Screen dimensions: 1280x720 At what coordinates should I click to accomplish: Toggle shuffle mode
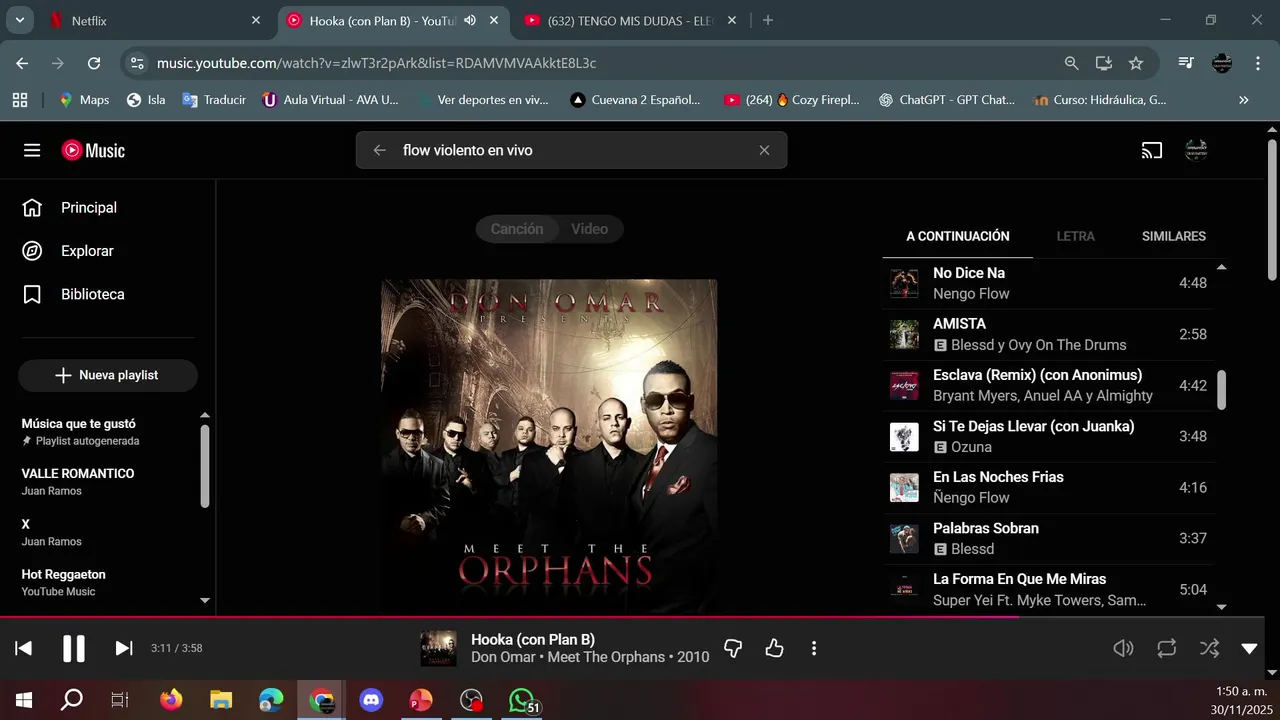click(1209, 648)
